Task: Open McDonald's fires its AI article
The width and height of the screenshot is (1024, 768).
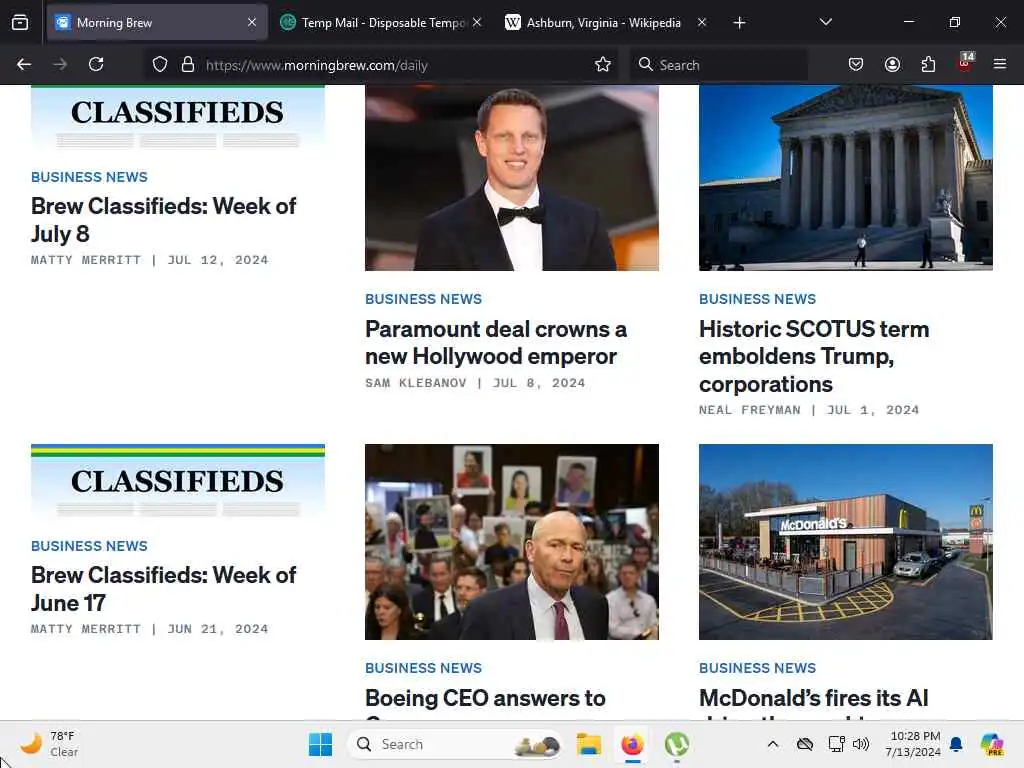Action: 814,699
